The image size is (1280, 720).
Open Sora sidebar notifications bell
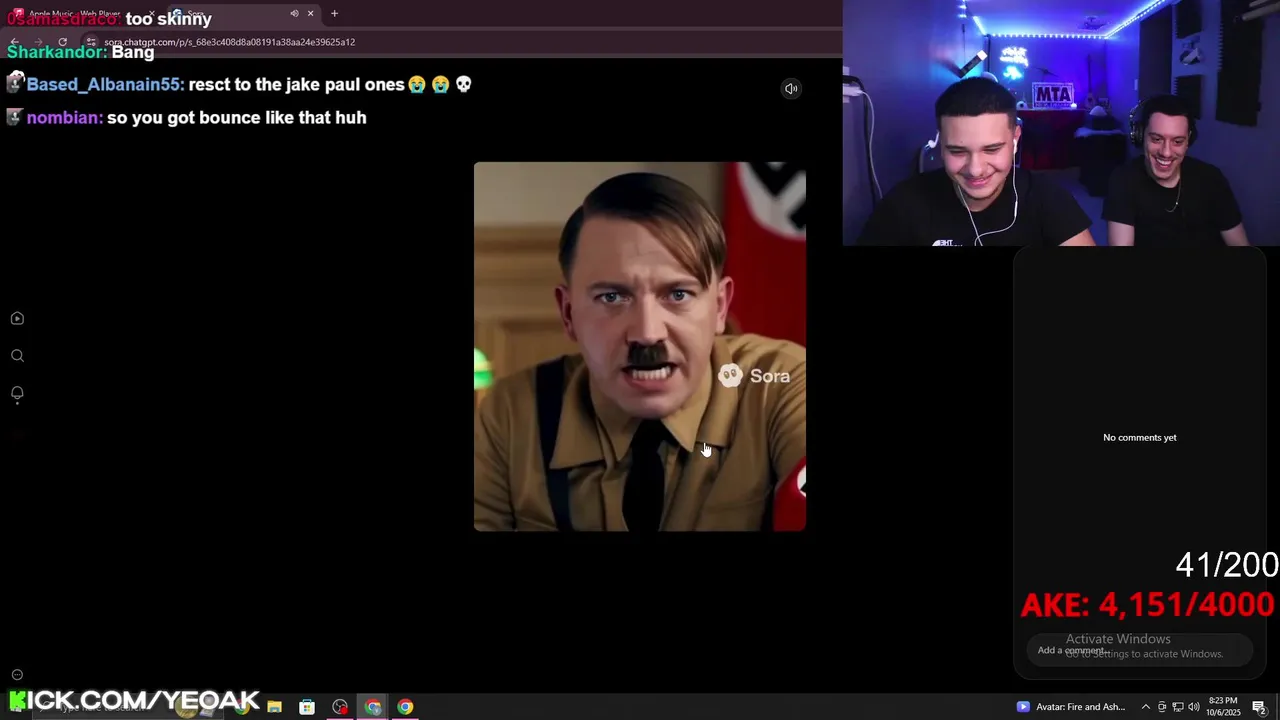click(17, 393)
